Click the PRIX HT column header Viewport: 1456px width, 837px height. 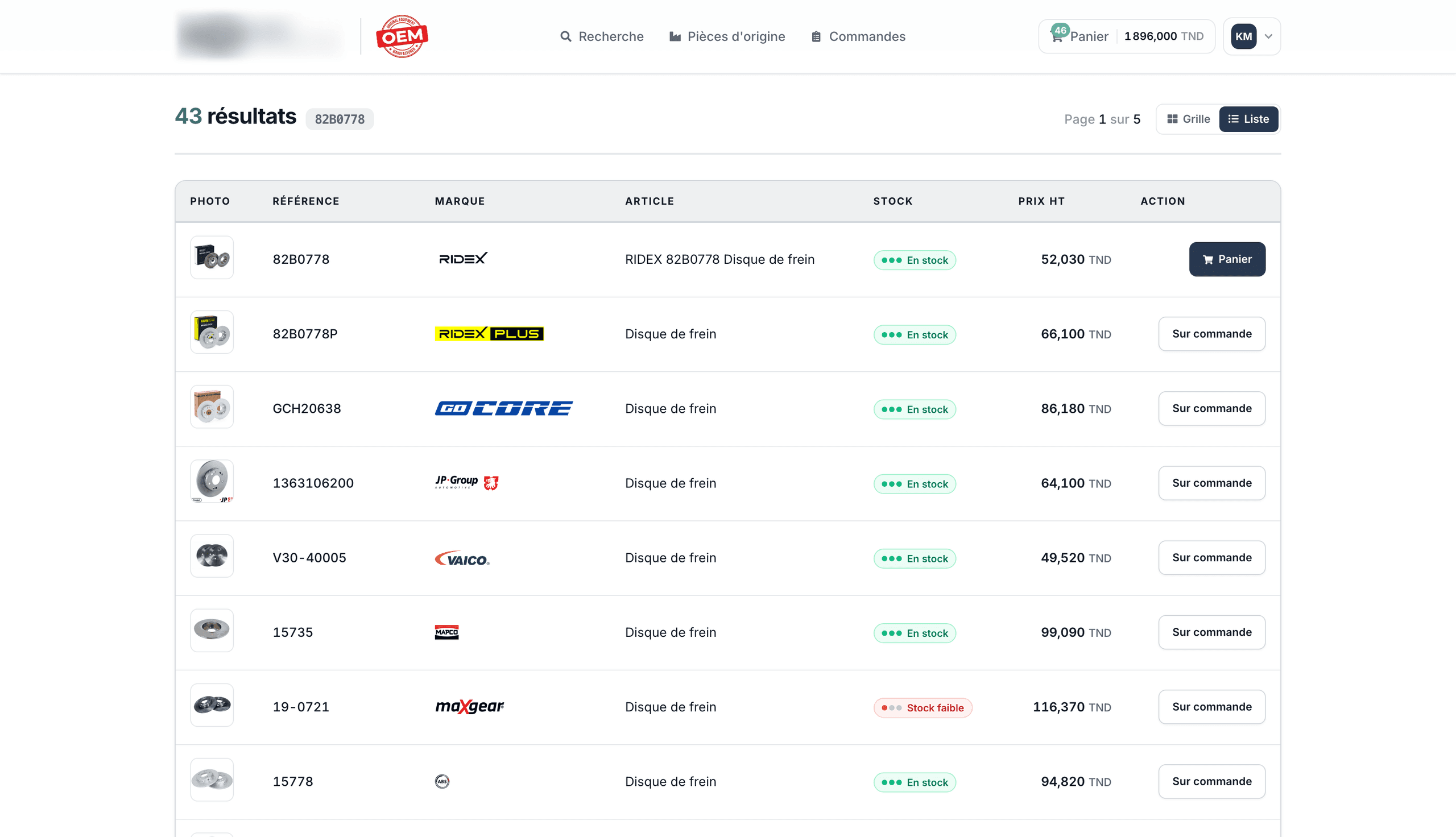1041,201
